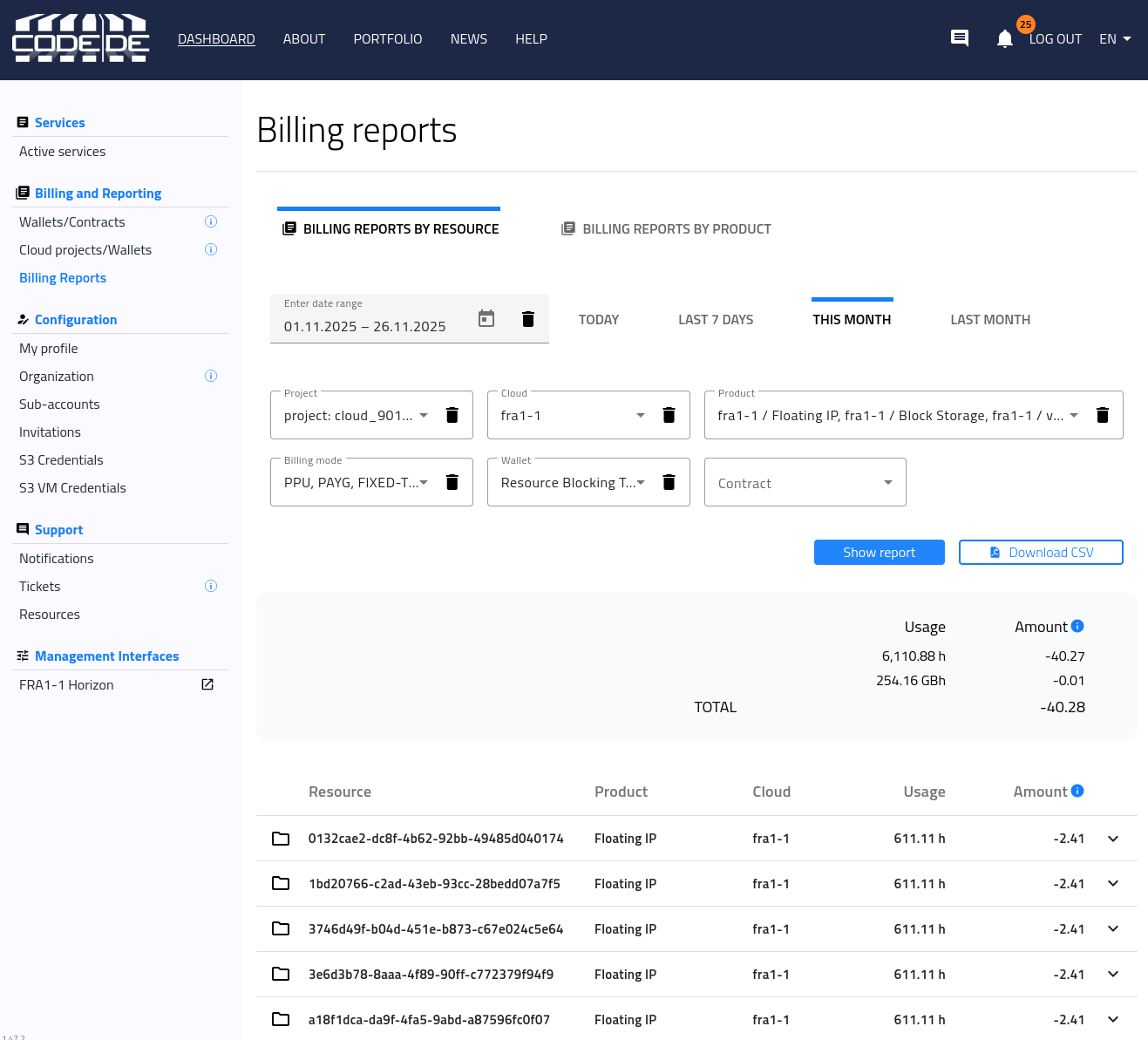
Task: Click folder icon for resource 0132cae2
Action: 281,839
